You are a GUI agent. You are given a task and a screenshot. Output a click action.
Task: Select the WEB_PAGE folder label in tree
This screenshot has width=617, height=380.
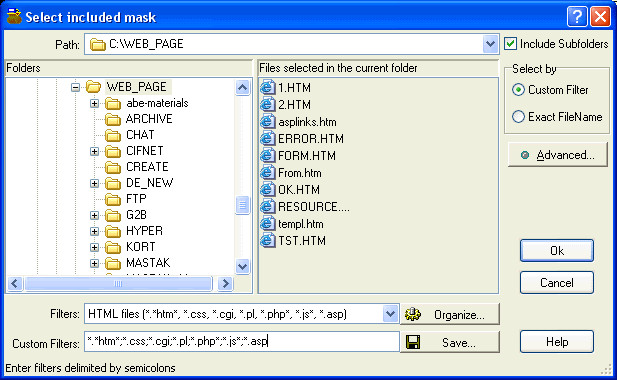click(137, 87)
